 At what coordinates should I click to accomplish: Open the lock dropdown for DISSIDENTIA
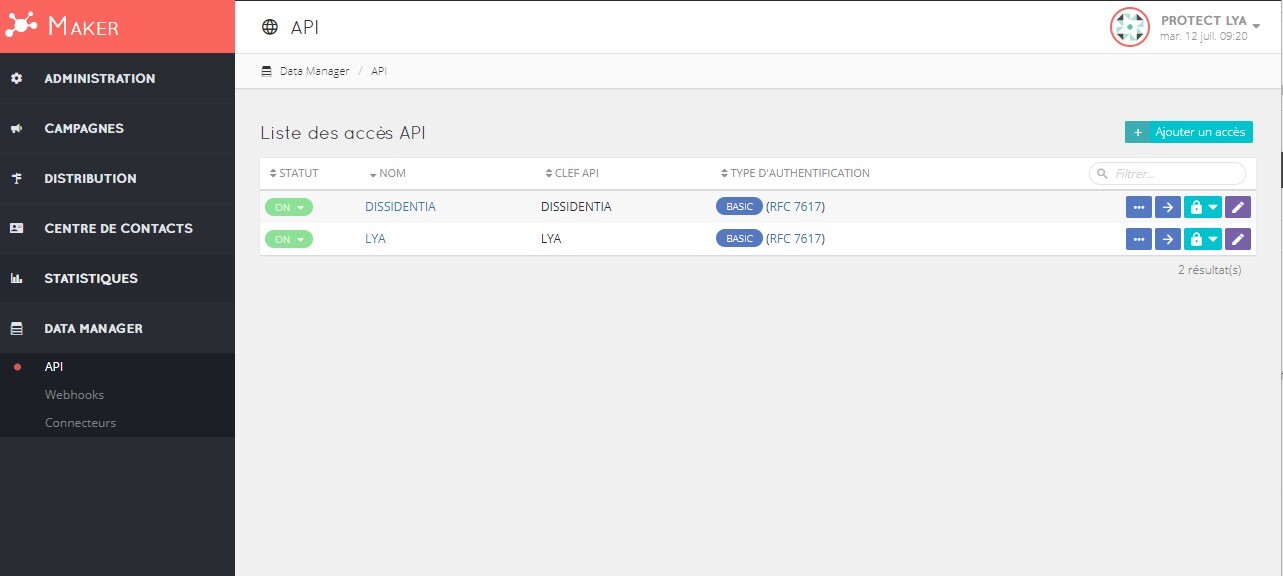[x=1202, y=207]
